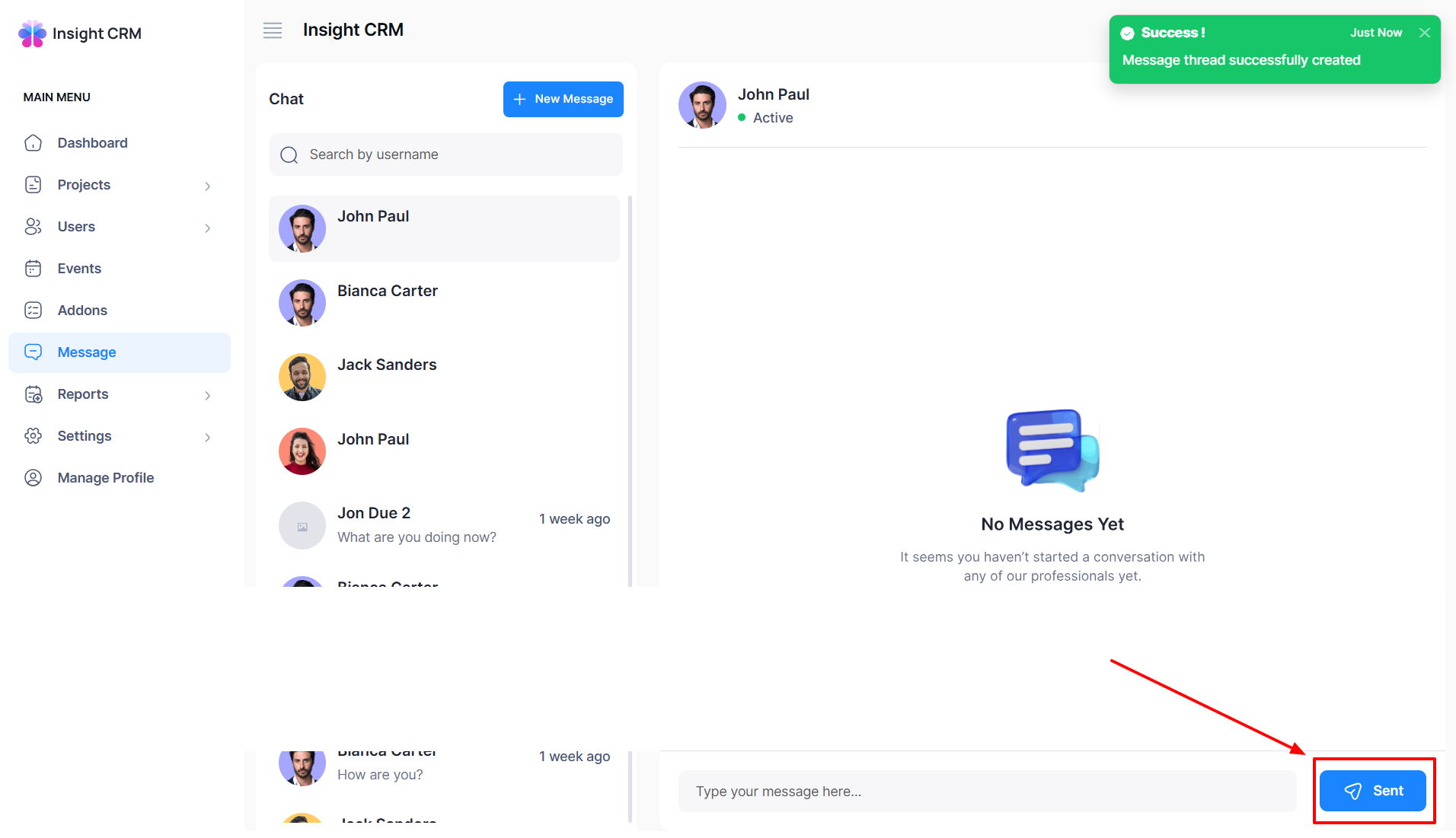Click the New Message button

pyautogui.click(x=563, y=99)
